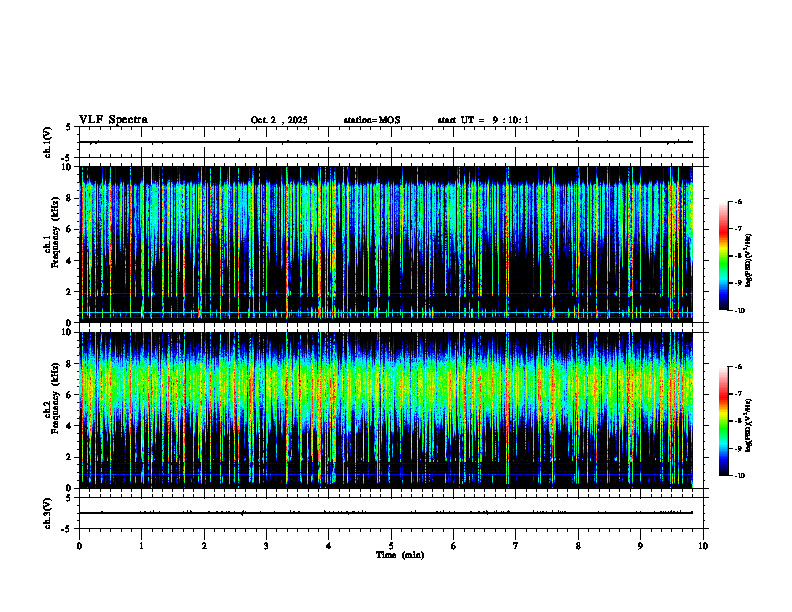This screenshot has height=612, width=792.
Task: Click the ch.2 spectrogram color scale bar
Action: coord(724,421)
